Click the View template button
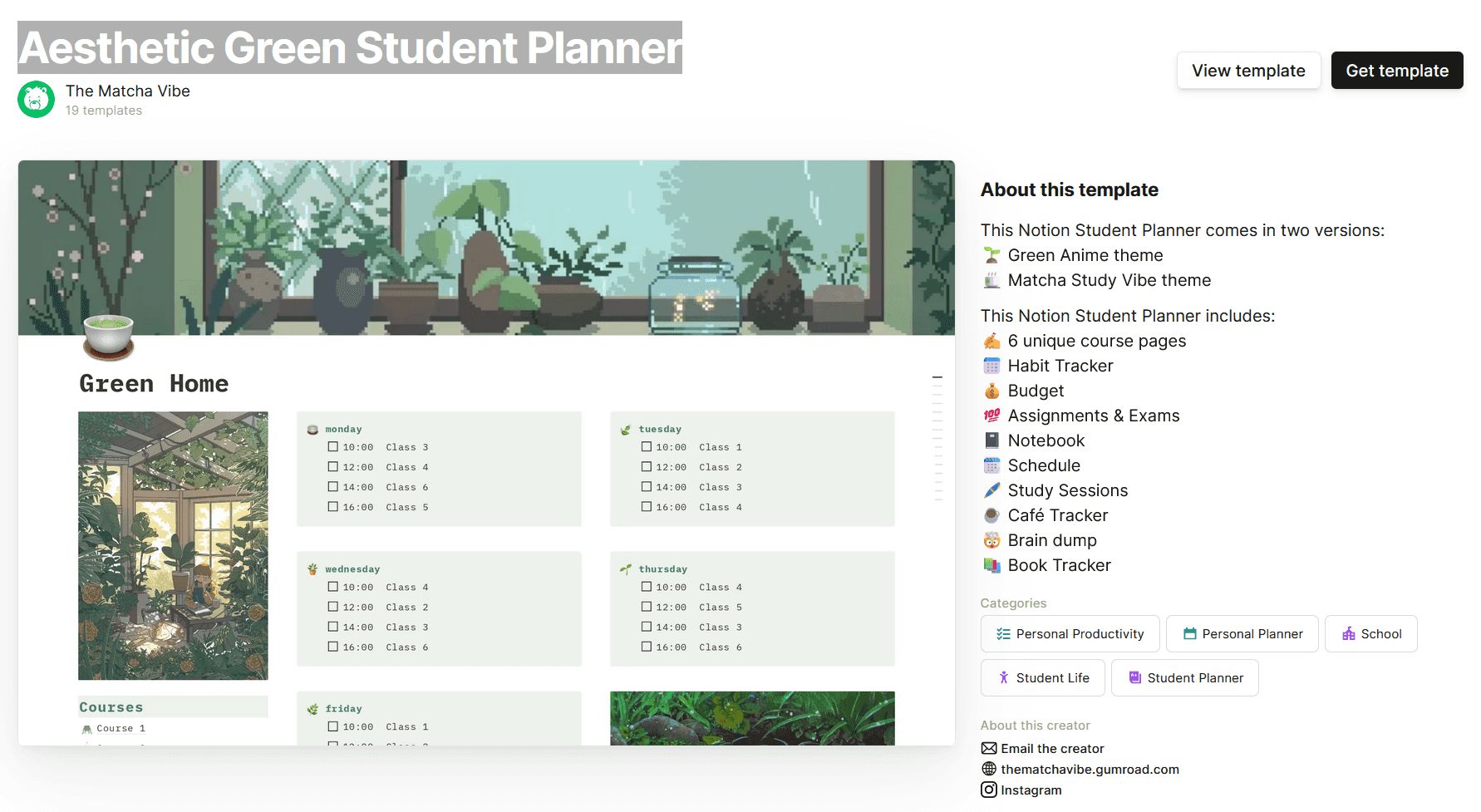The image size is (1481, 812). click(x=1248, y=71)
